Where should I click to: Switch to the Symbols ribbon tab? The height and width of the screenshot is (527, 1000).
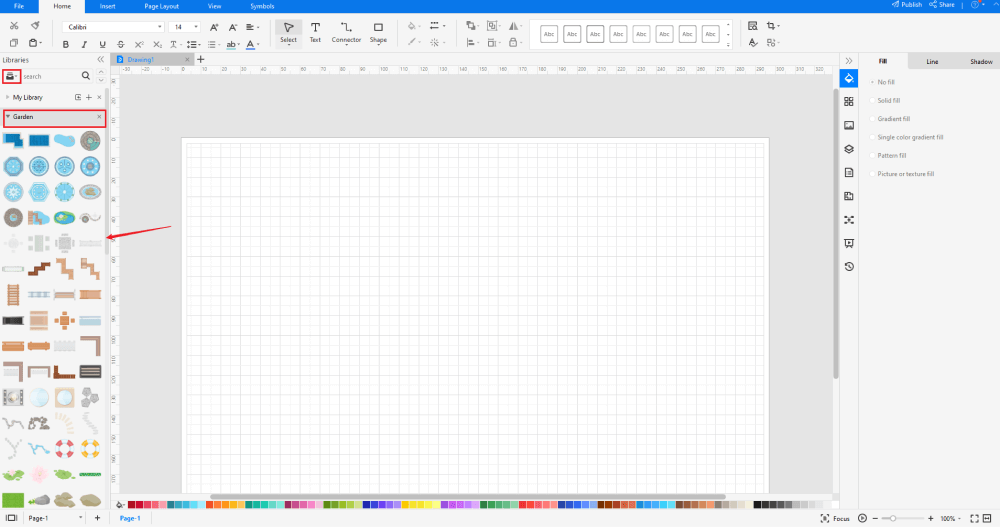pyautogui.click(x=262, y=6)
